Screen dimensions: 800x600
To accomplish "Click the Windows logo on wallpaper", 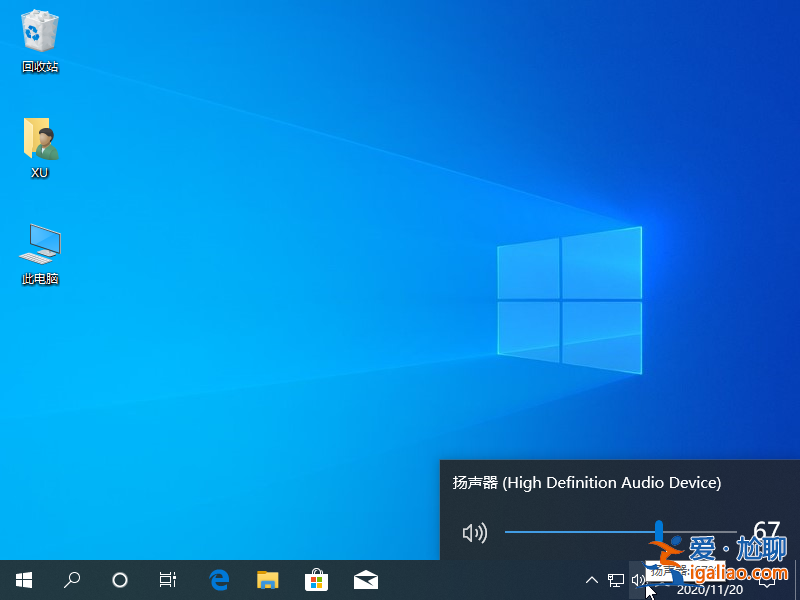I will point(569,300).
